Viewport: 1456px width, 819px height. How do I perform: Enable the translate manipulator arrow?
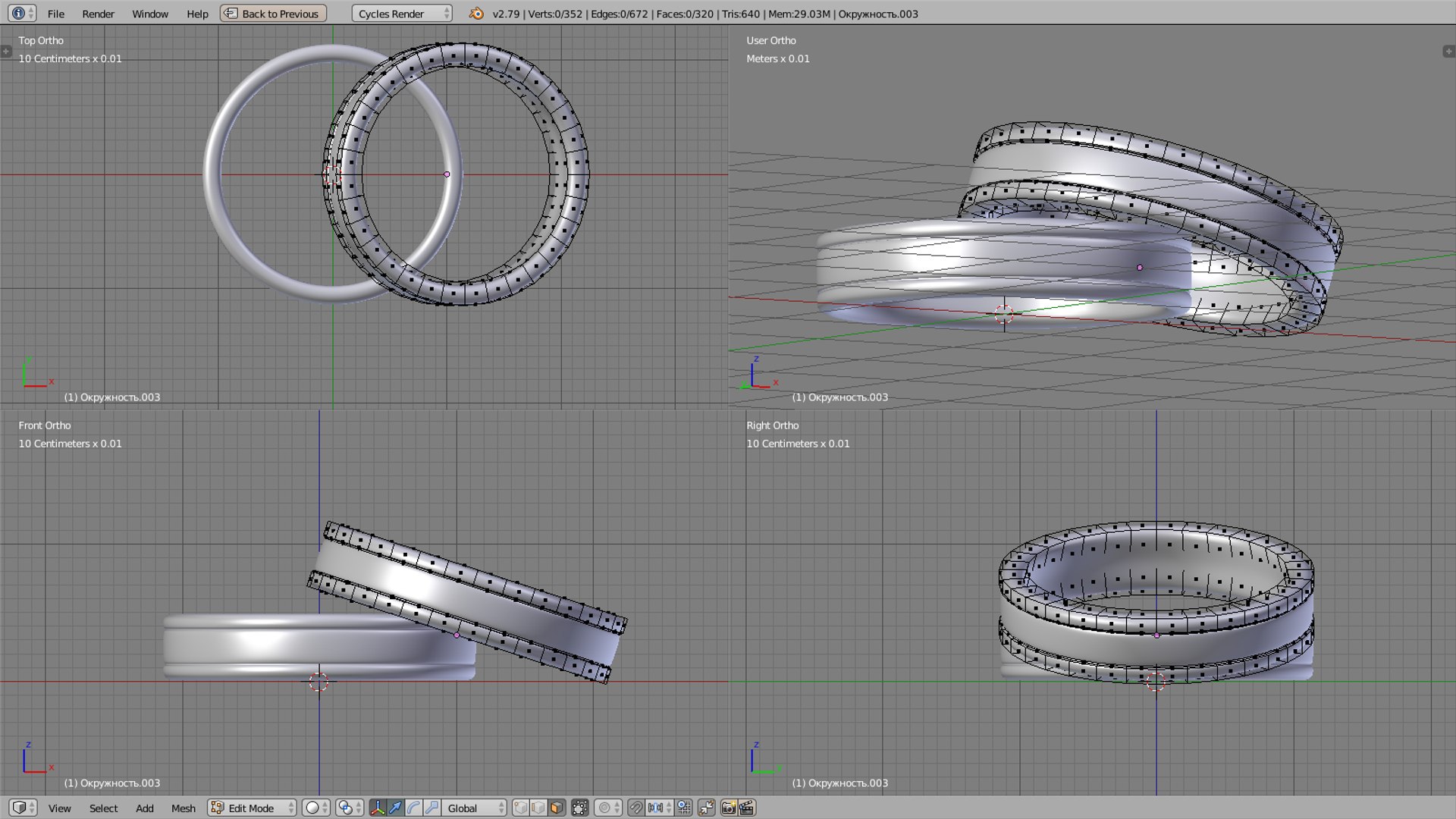point(395,808)
